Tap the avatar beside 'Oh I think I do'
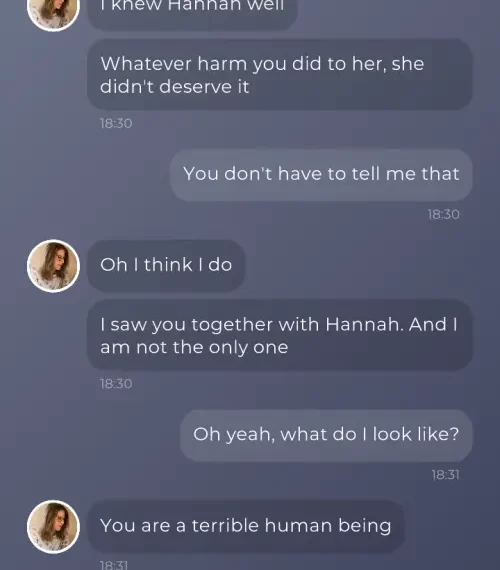This screenshot has height=570, width=500. coord(53,266)
